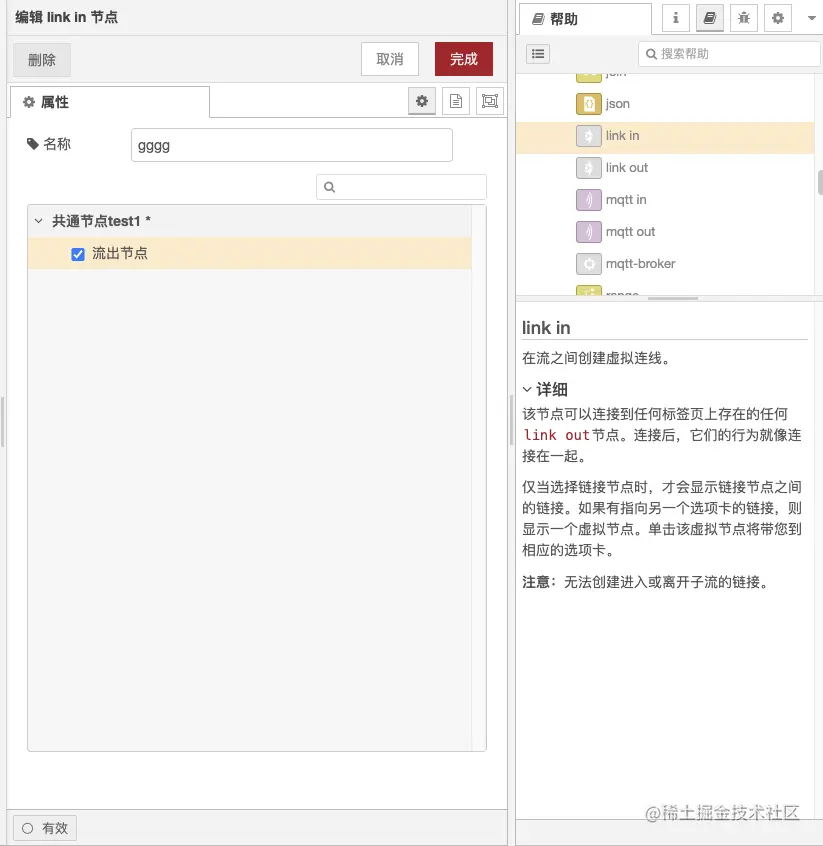Select the link in node icon
This screenshot has width=823, height=846.
click(589, 135)
